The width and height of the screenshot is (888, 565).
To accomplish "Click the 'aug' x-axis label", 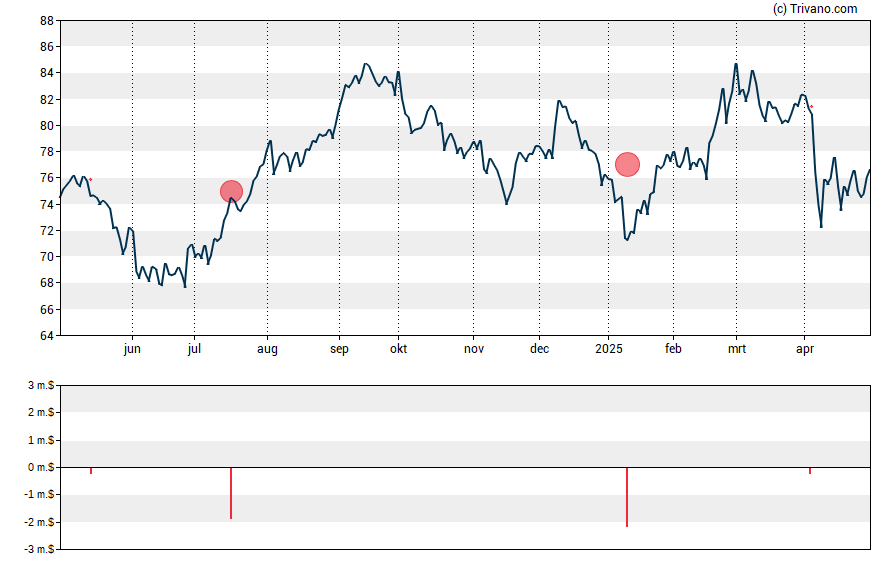I will click(267, 349).
